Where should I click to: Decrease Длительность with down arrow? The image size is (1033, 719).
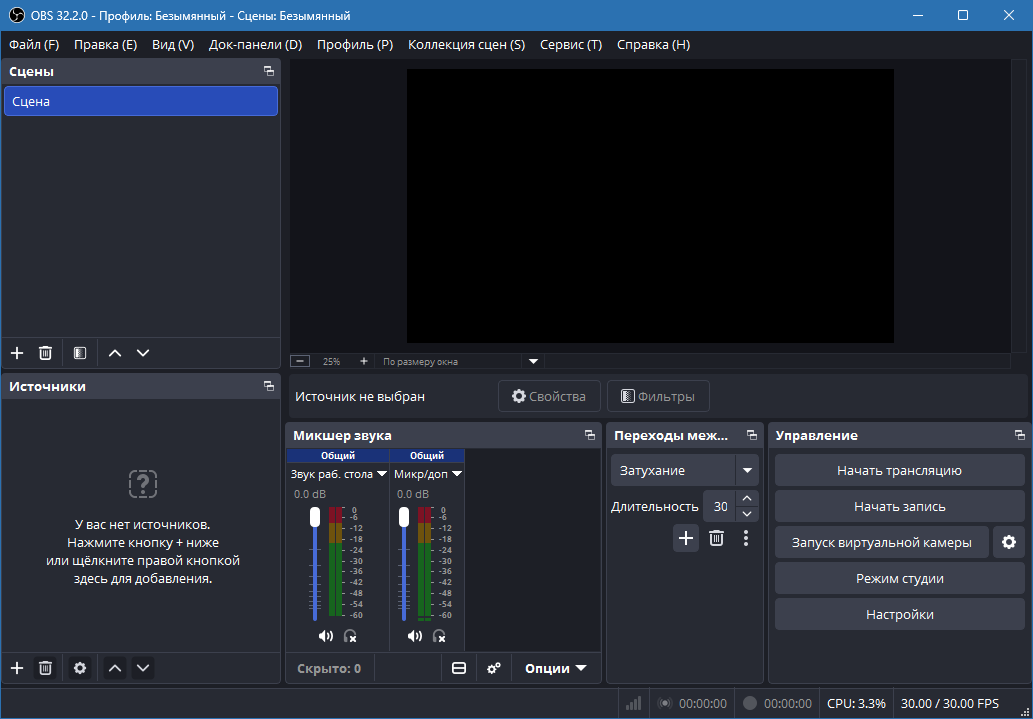[x=746, y=514]
